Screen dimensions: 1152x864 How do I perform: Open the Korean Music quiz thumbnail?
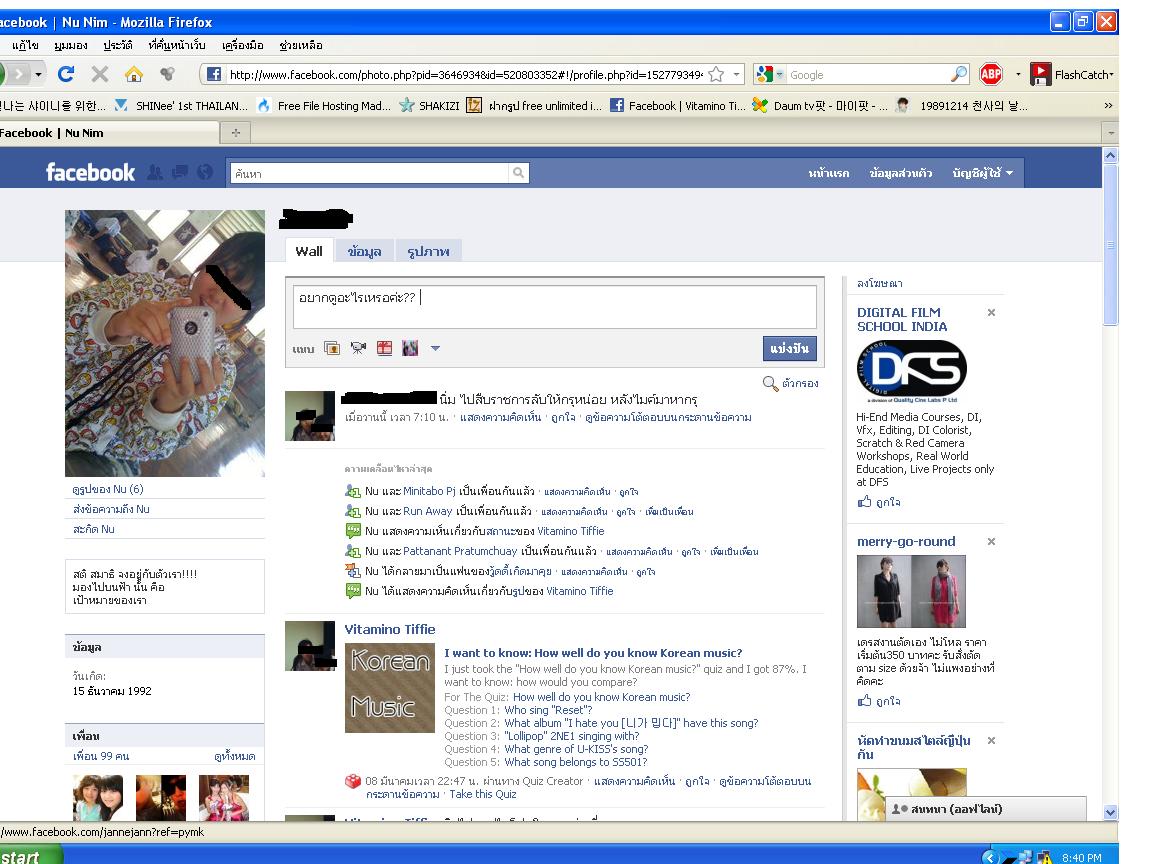coord(389,688)
